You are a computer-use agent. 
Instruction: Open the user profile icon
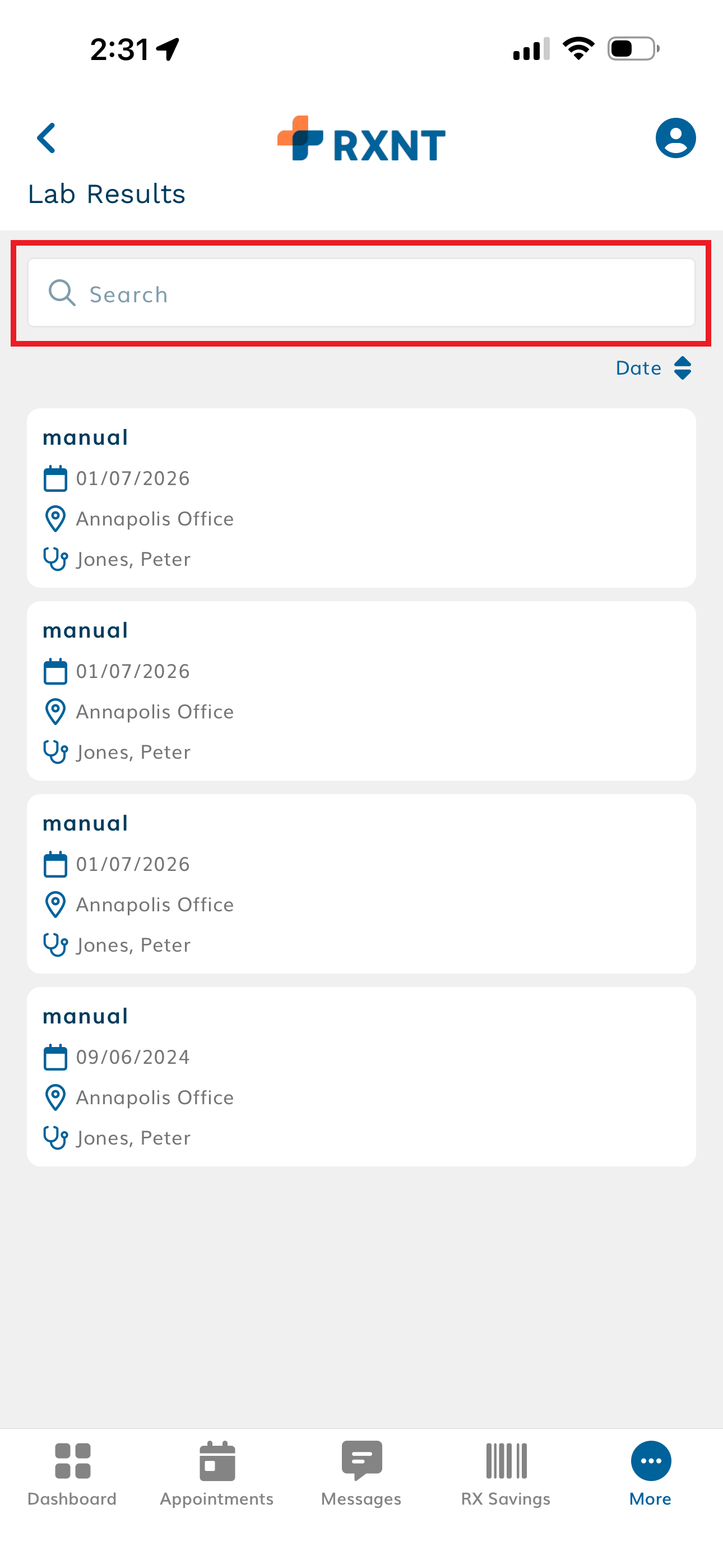tap(675, 138)
